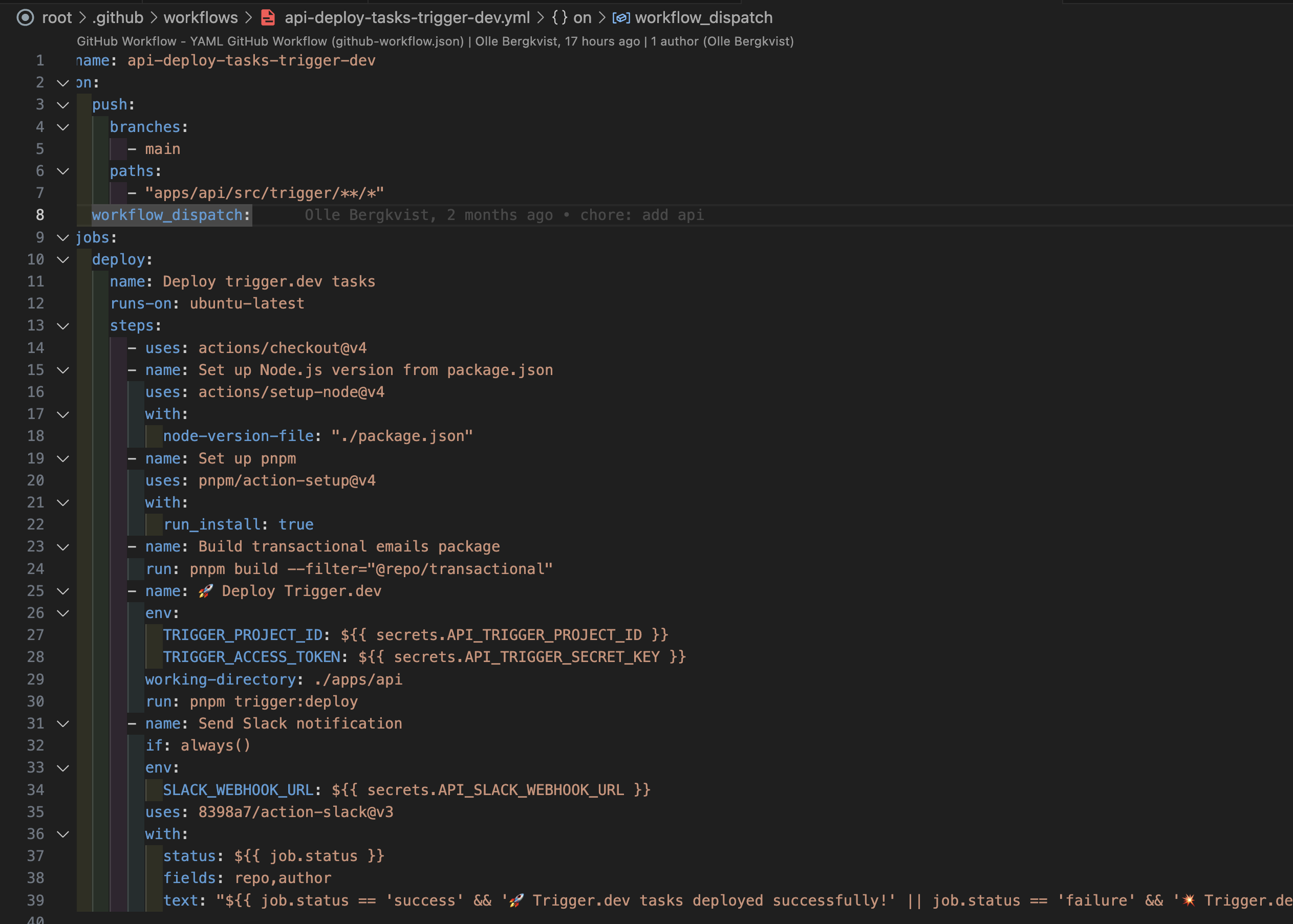The height and width of the screenshot is (924, 1293).
Task: Click 'if: always()' condition on line 32
Action: tap(198, 746)
